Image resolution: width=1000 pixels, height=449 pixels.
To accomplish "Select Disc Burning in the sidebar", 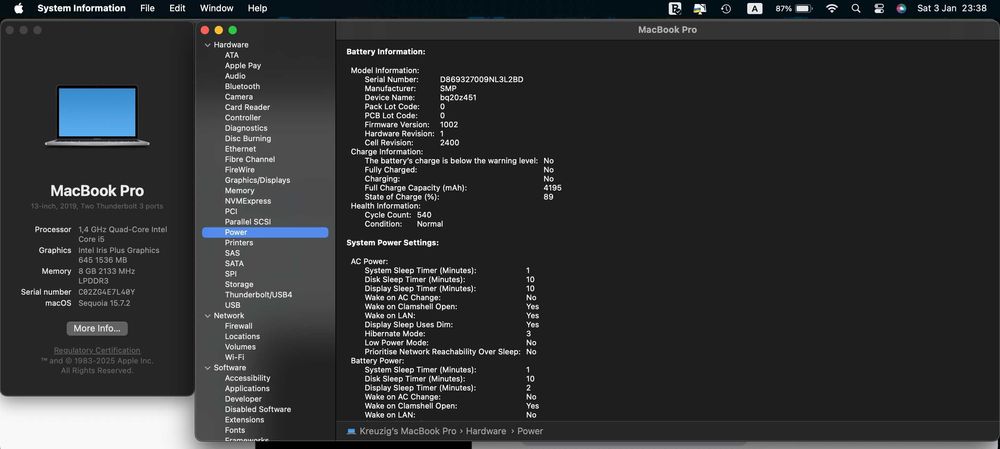I will pyautogui.click(x=247, y=138).
